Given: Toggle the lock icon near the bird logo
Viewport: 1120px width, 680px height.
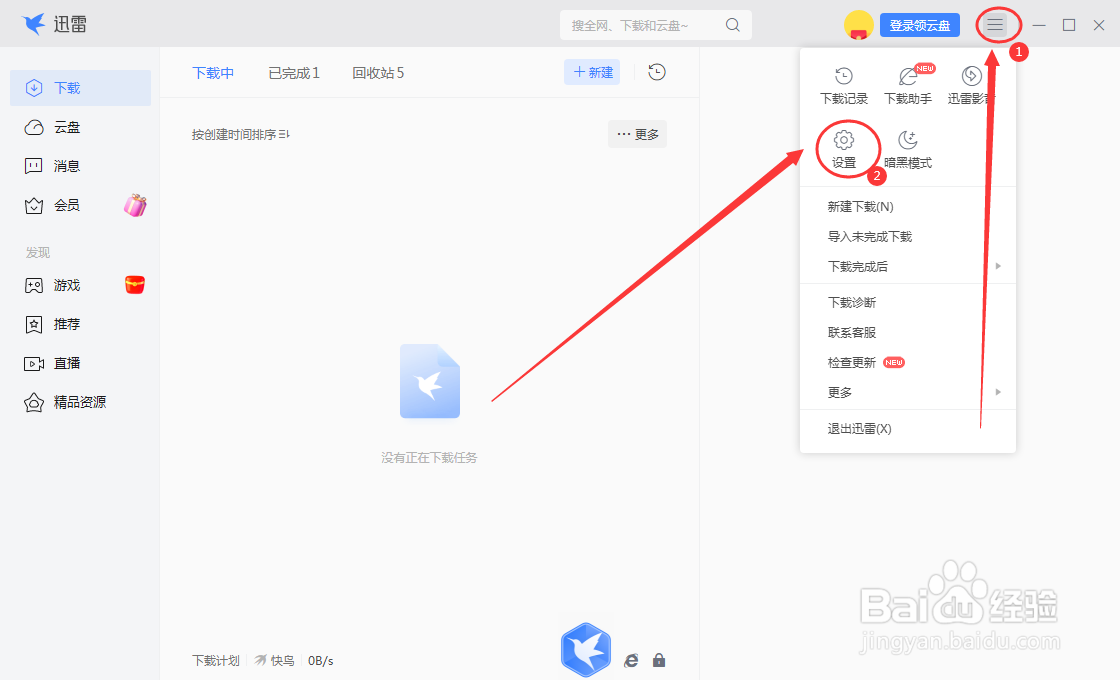Looking at the screenshot, I should [x=659, y=660].
